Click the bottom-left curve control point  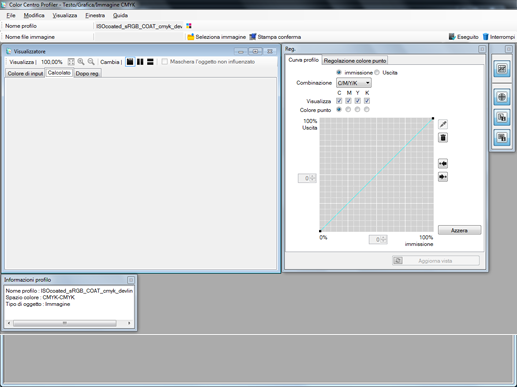320,231
